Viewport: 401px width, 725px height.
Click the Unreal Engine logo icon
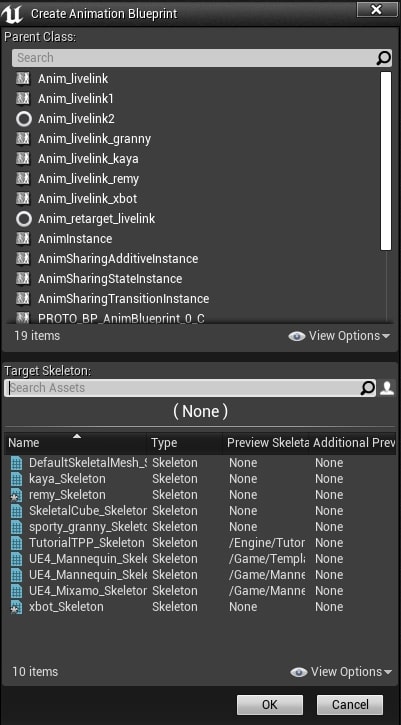12,14
